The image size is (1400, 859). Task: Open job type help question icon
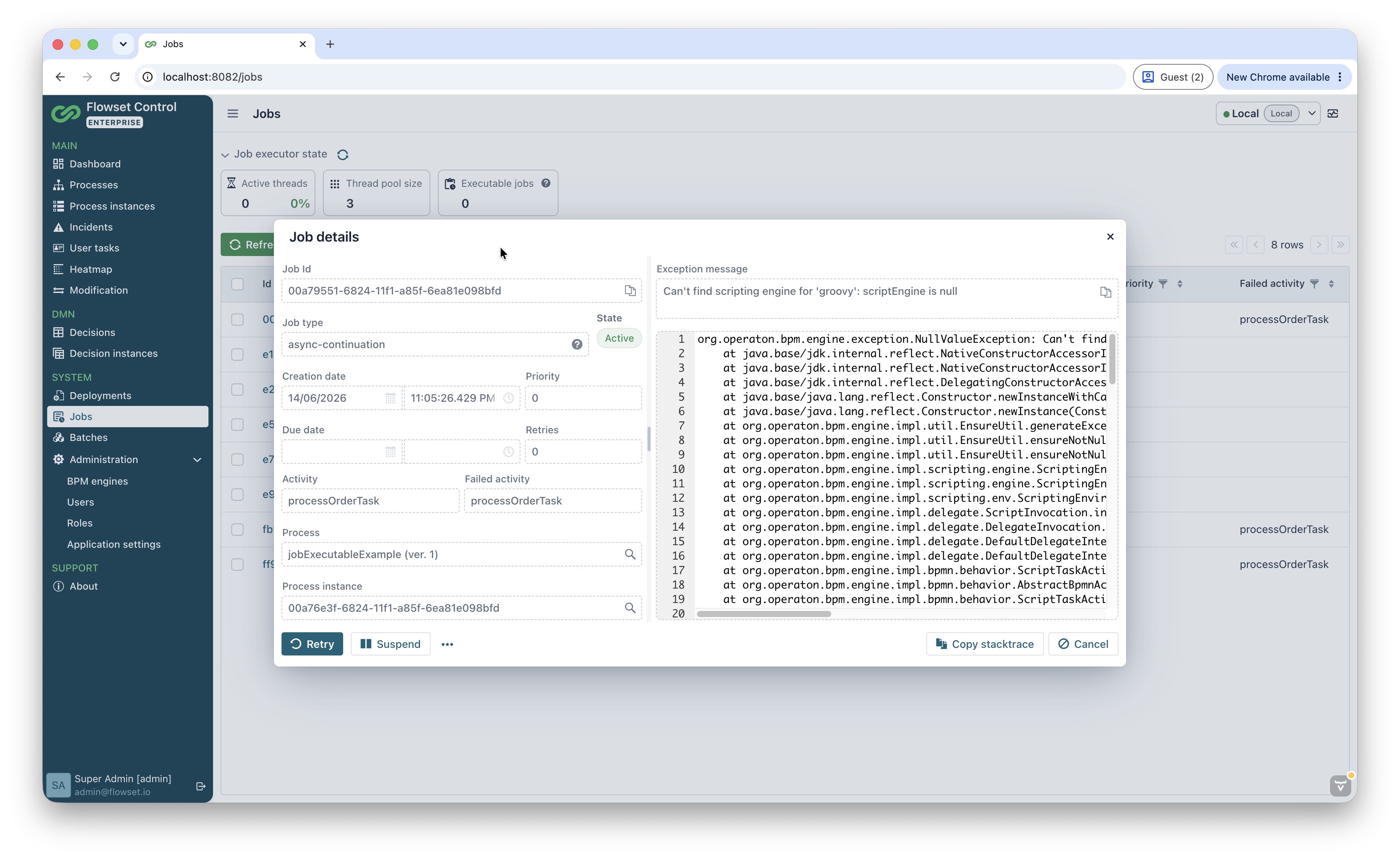click(577, 344)
